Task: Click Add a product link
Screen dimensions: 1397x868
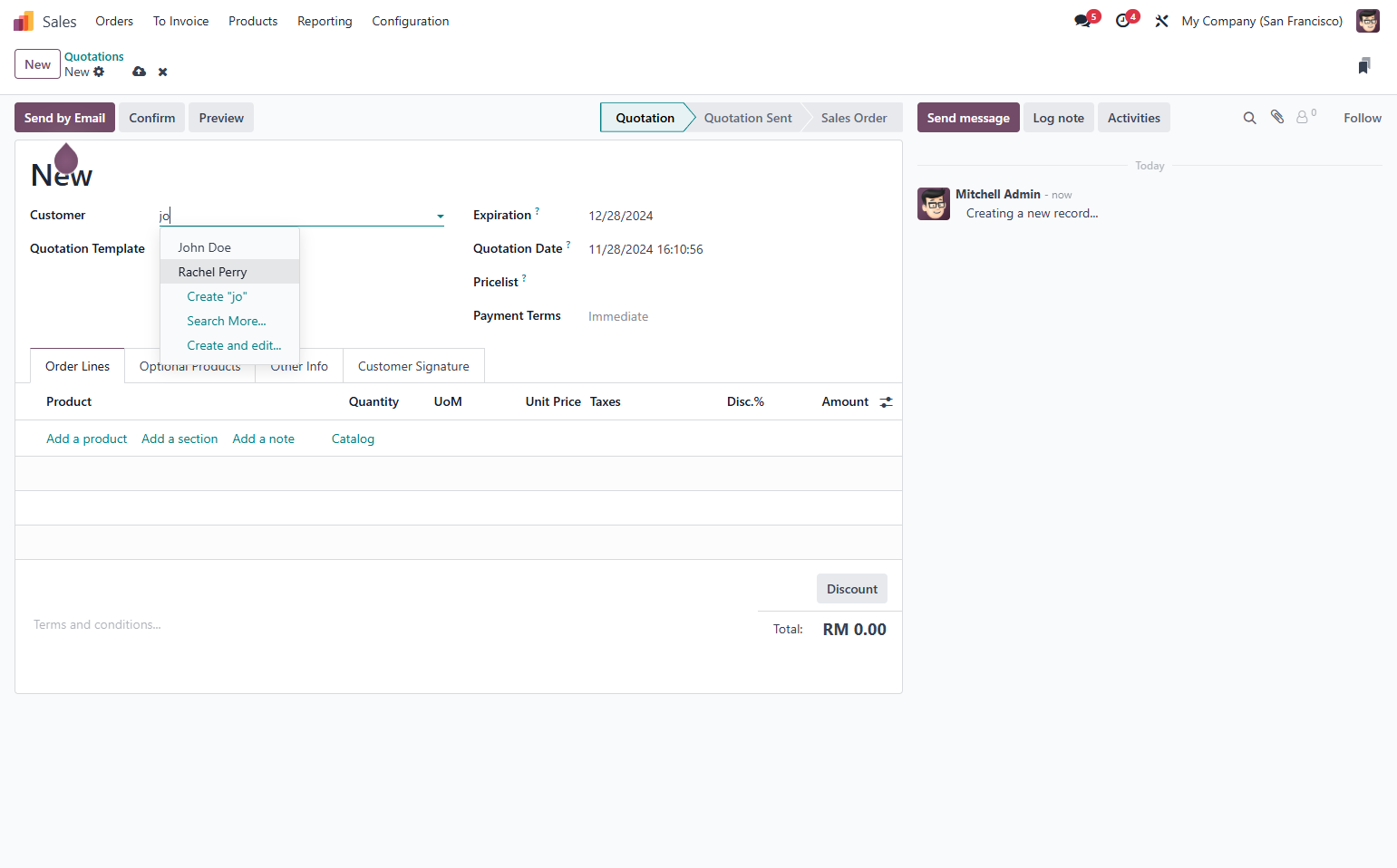Action: tap(86, 439)
